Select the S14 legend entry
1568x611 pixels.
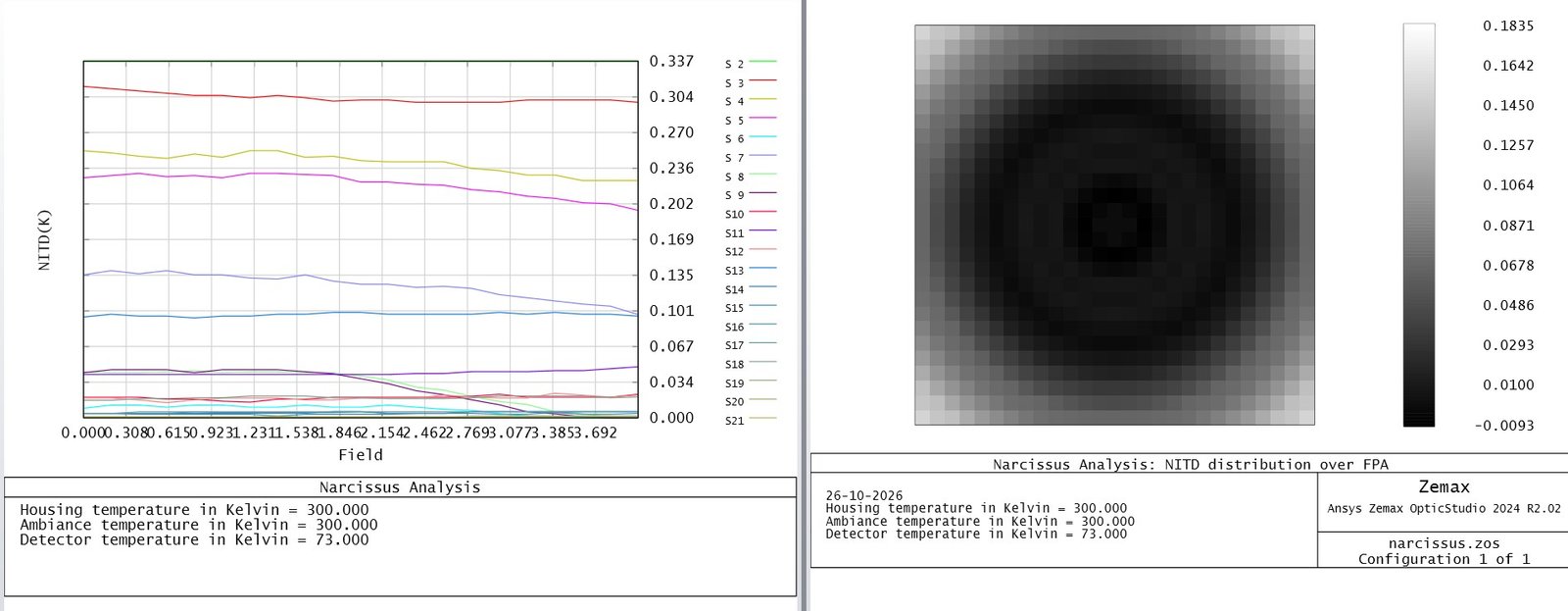click(x=751, y=289)
